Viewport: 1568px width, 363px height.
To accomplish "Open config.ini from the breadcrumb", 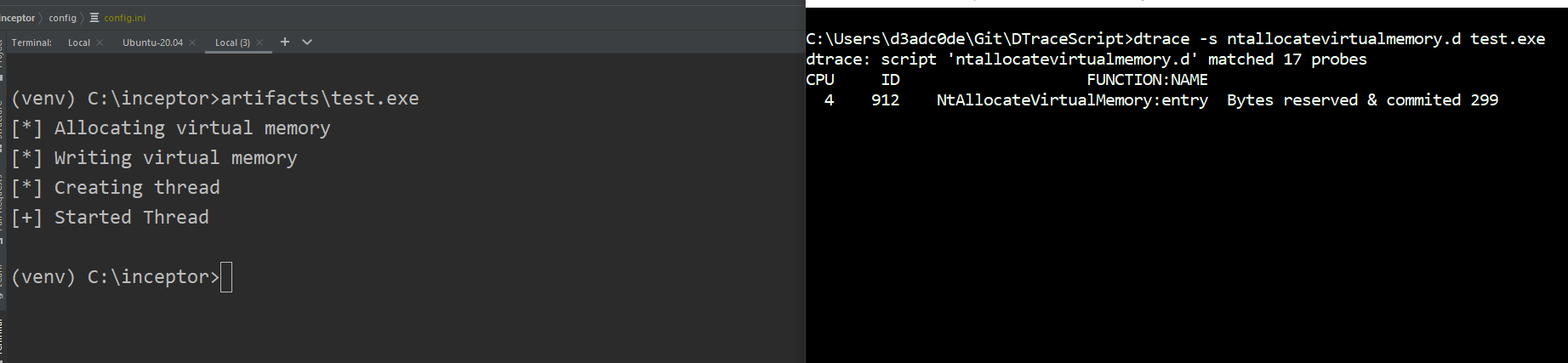I will click(x=125, y=18).
